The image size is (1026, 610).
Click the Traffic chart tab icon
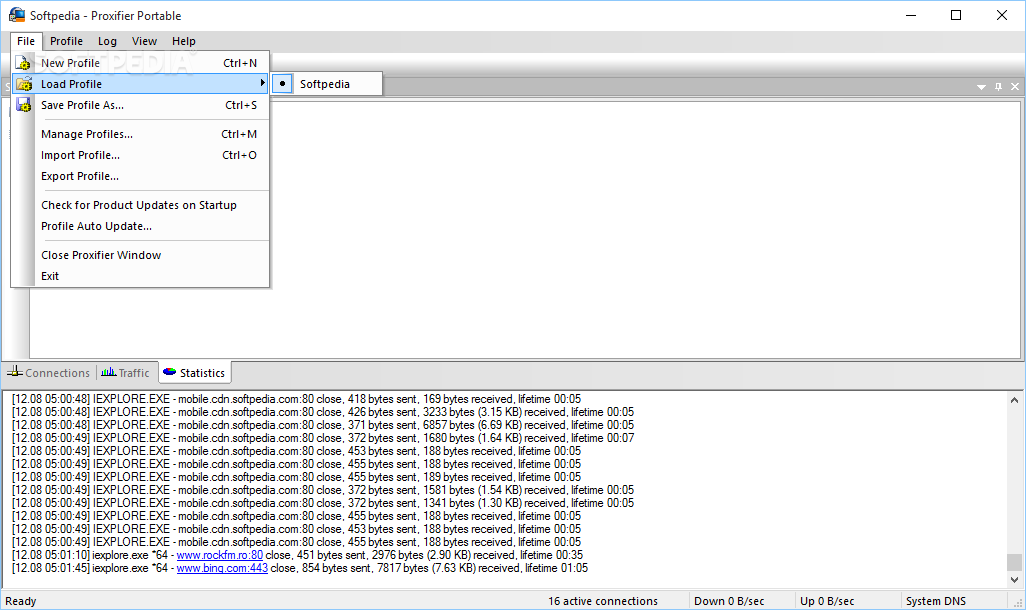tap(109, 372)
